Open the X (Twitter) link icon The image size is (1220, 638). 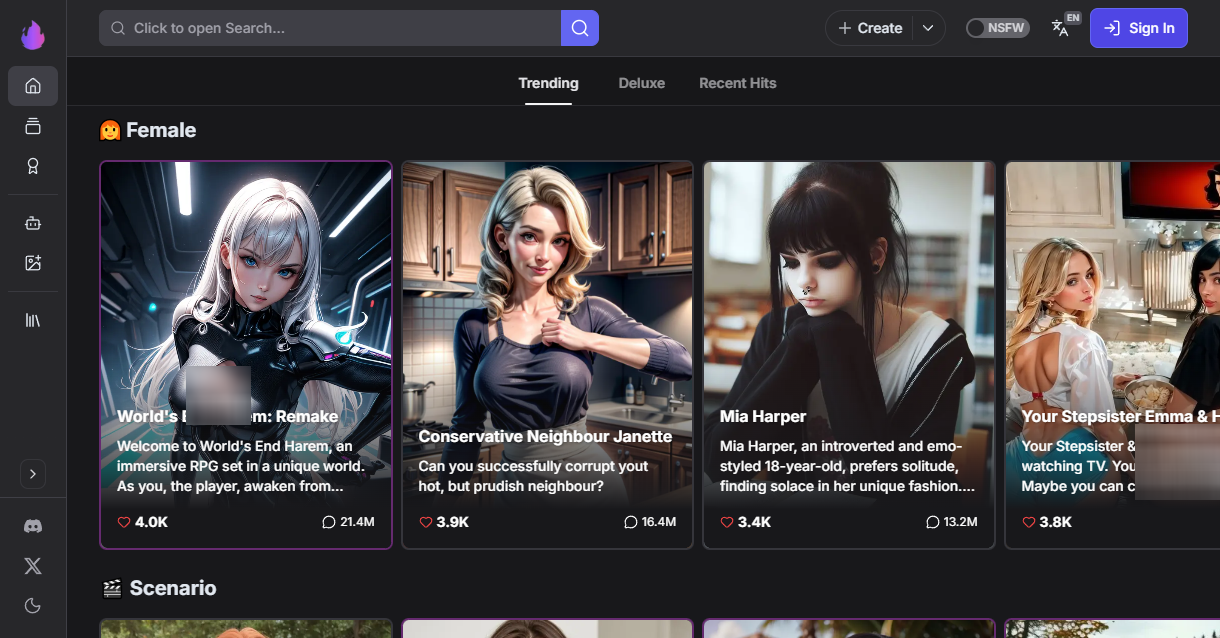(33, 566)
